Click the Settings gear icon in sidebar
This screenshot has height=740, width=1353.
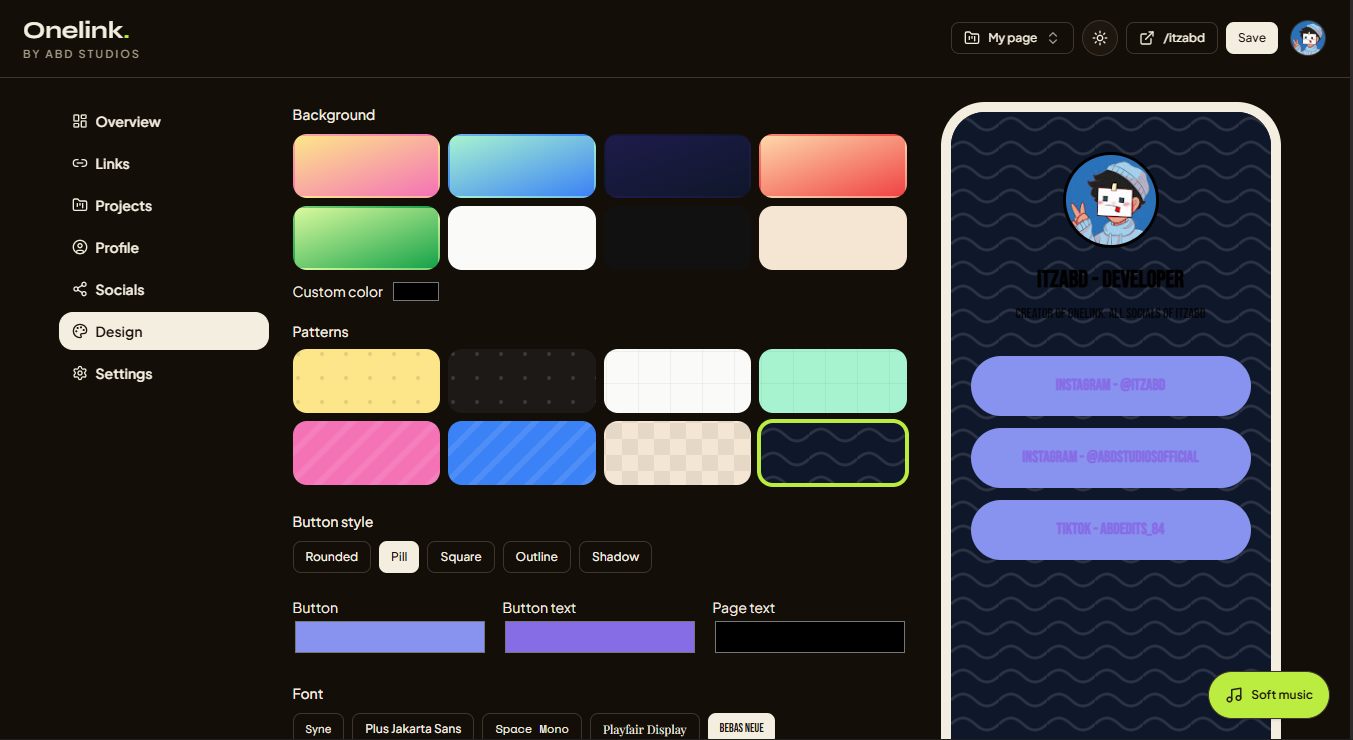click(x=80, y=374)
